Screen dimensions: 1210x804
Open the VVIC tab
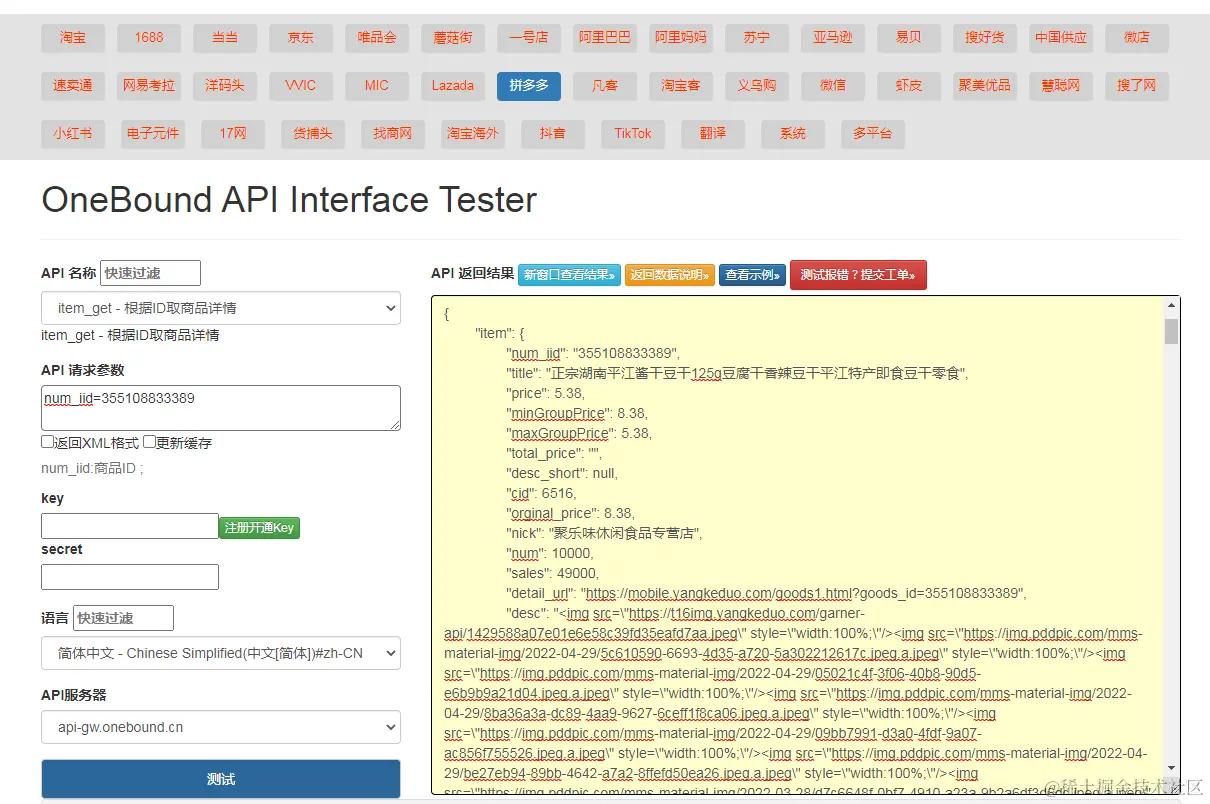pos(301,86)
